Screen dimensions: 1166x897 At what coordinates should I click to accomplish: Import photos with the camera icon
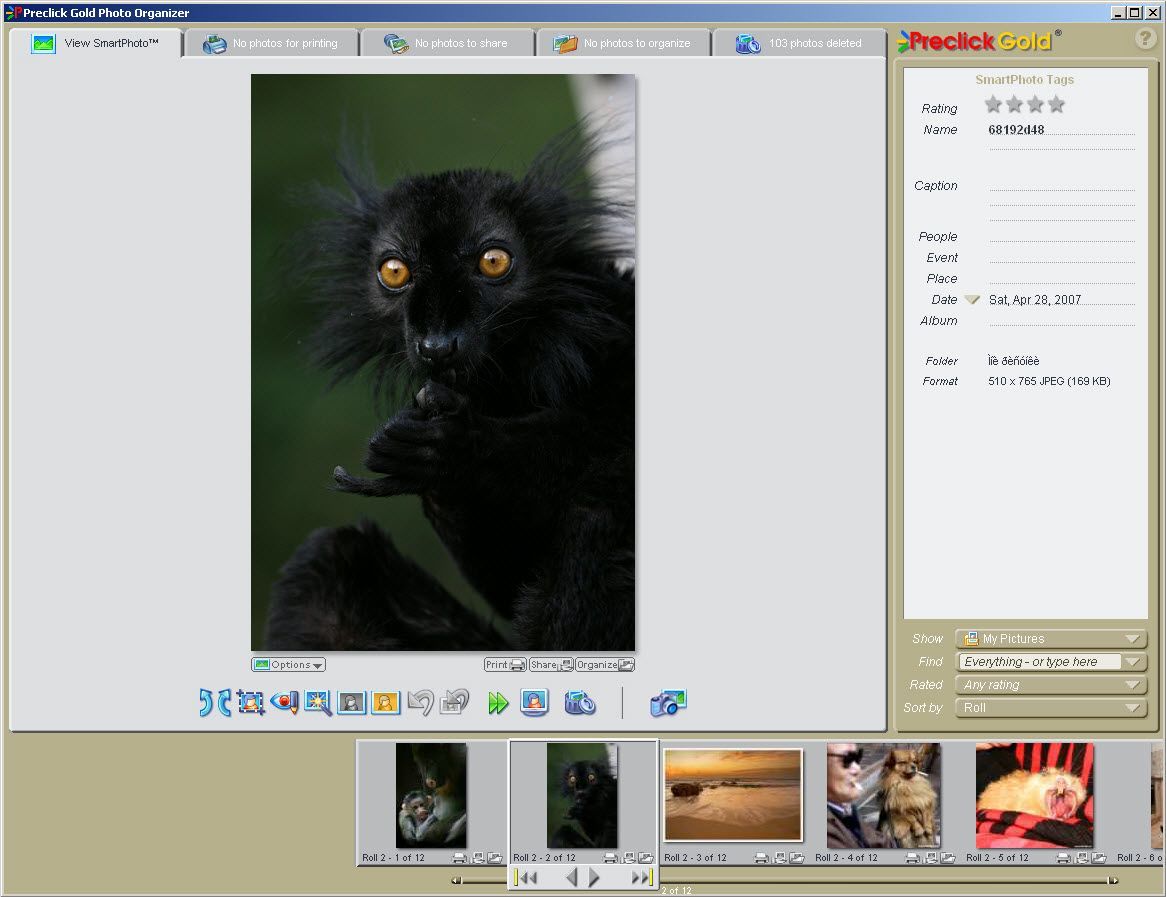tap(668, 704)
